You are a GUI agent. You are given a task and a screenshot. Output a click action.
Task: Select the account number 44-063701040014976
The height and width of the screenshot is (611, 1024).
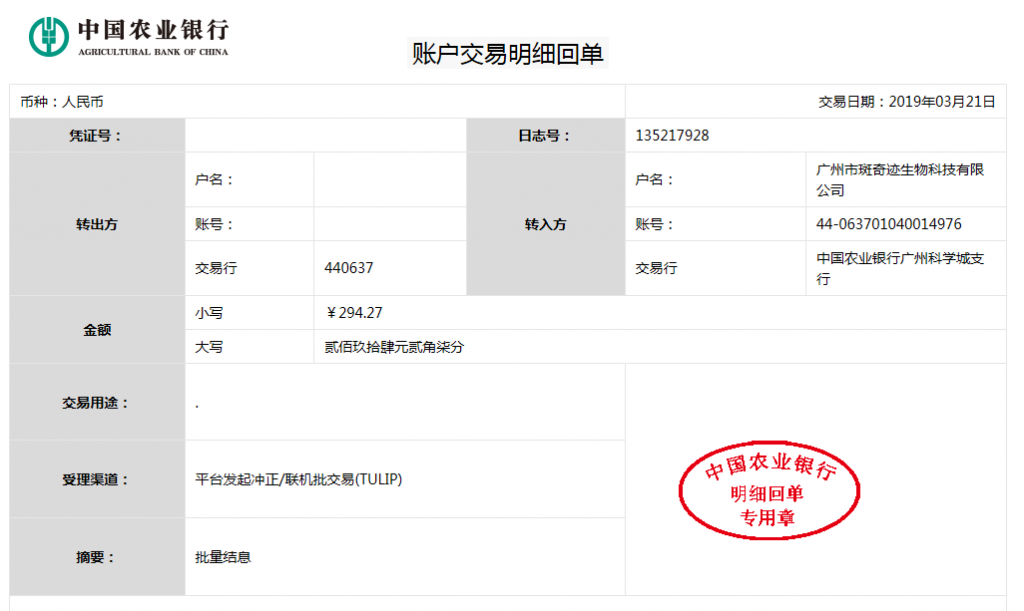[x=888, y=224]
